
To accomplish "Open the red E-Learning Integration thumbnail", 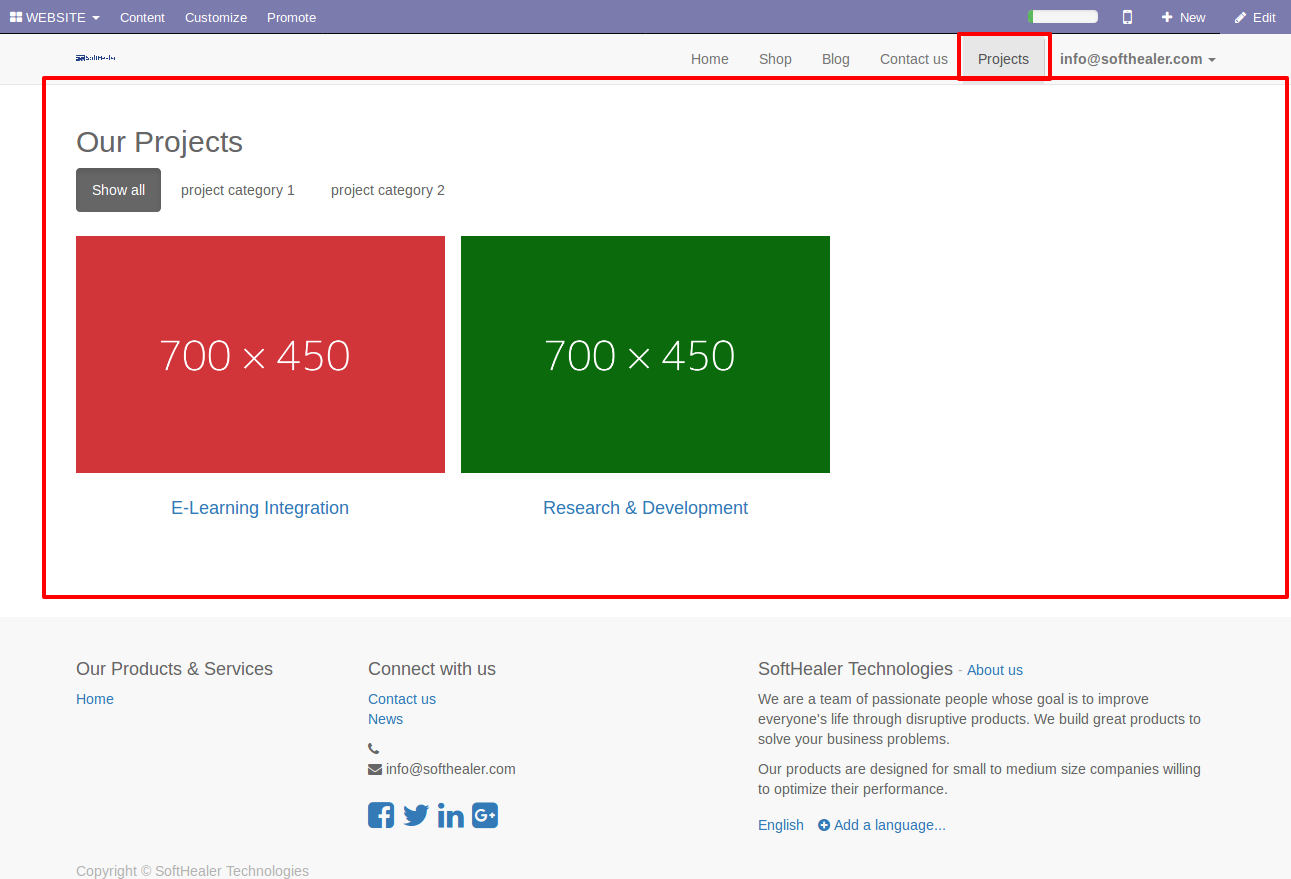I will point(260,354).
